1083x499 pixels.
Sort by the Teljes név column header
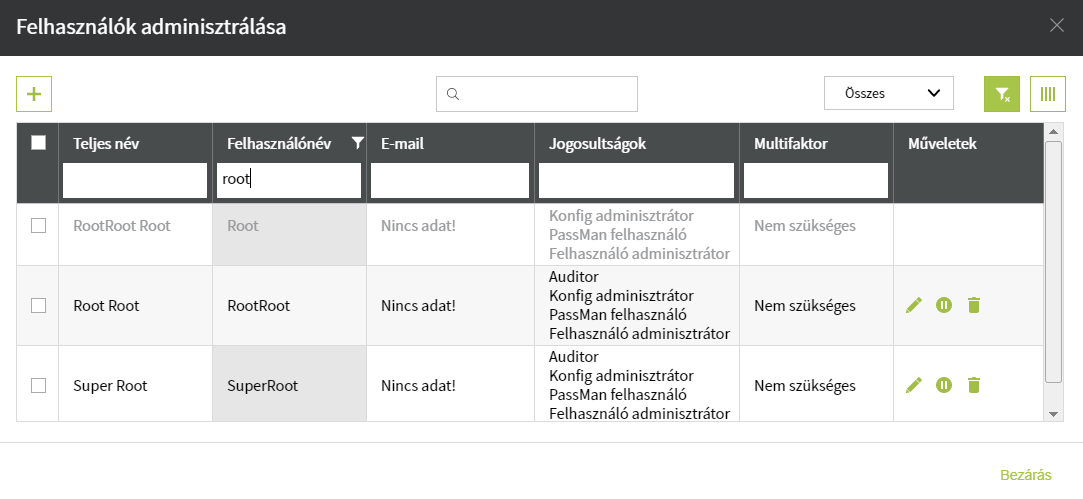pos(106,144)
